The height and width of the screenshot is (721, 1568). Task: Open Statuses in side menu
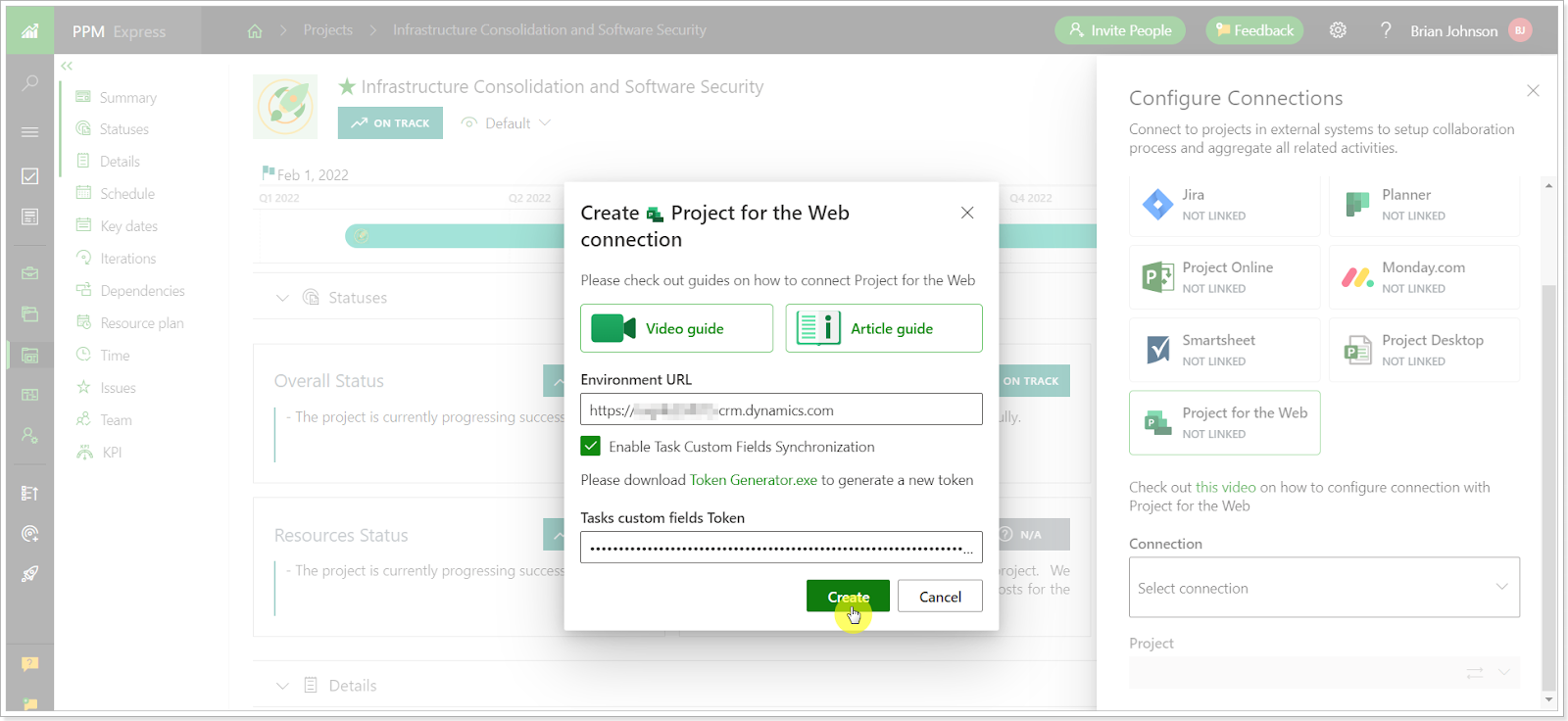pos(123,129)
